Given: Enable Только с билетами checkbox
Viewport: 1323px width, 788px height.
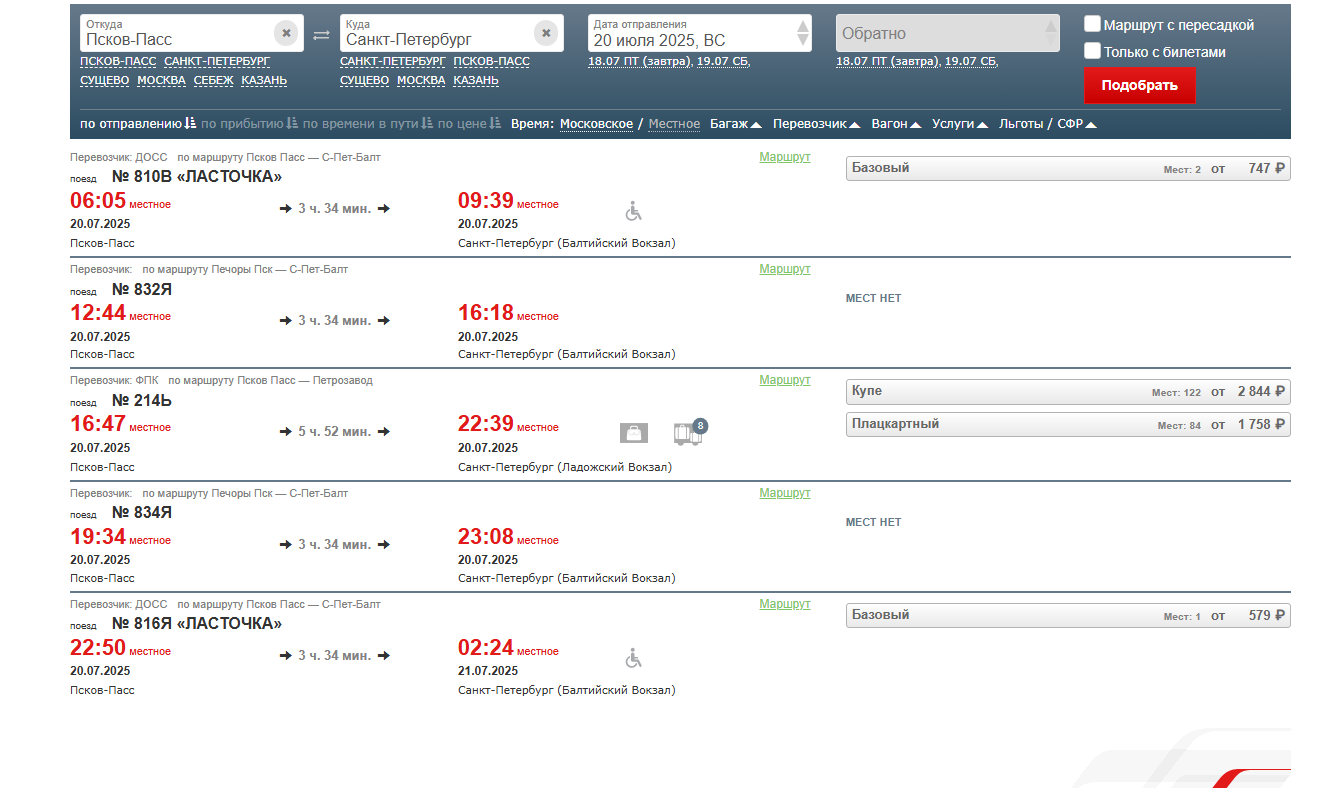Looking at the screenshot, I should click(x=1093, y=51).
